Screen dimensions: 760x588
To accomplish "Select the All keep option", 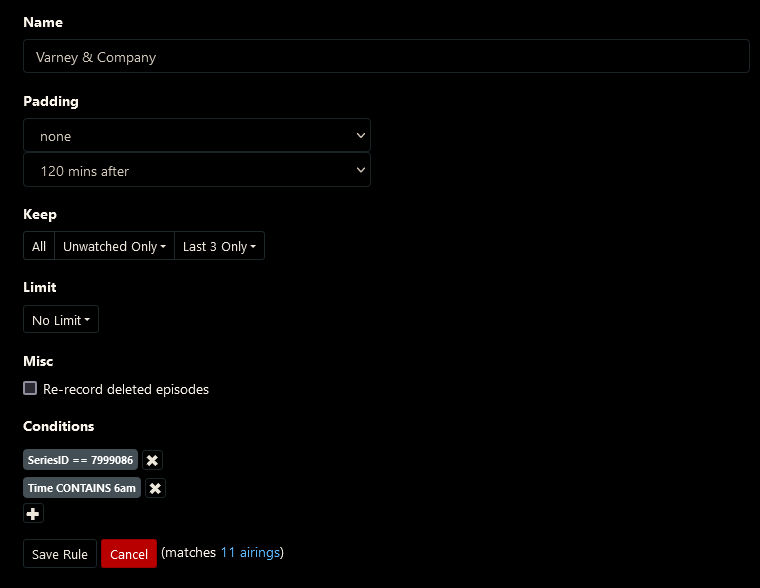I will (x=39, y=246).
